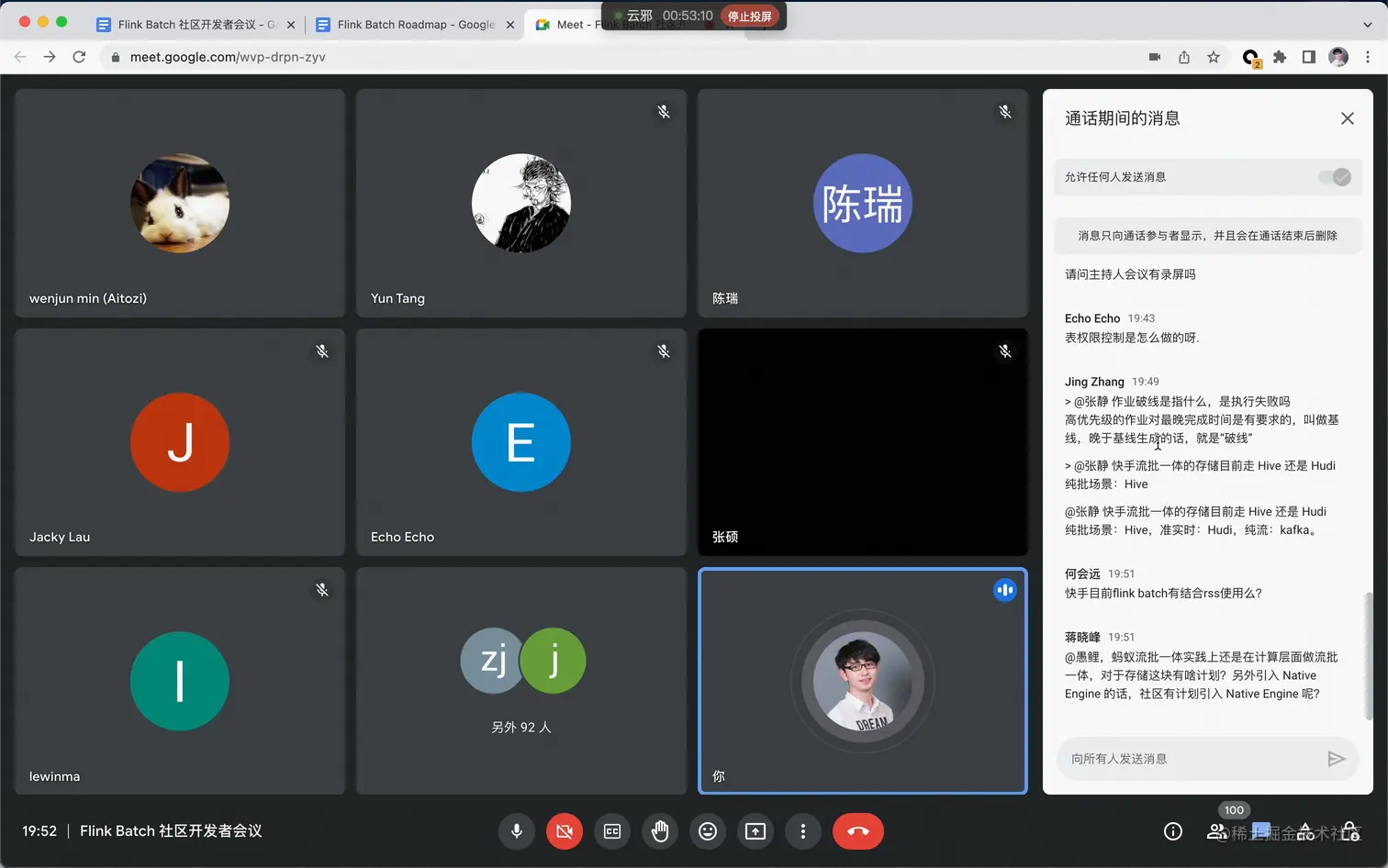Image resolution: width=1388 pixels, height=868 pixels.
Task: Toggle Chrome side panel icon
Action: pyautogui.click(x=1309, y=57)
